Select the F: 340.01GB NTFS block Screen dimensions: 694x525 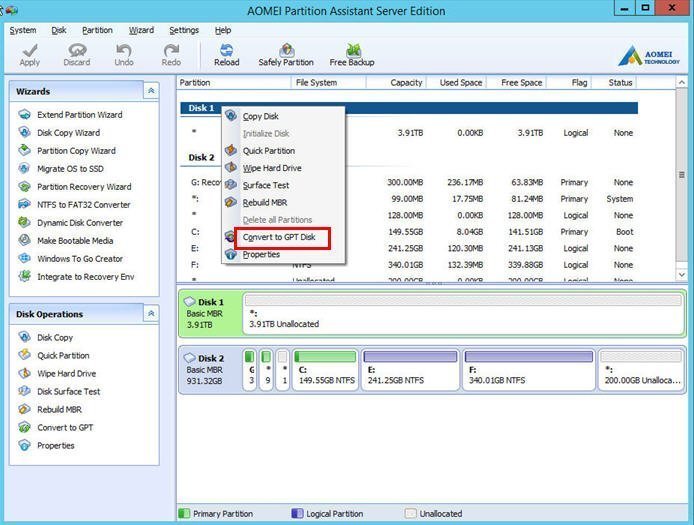528,370
